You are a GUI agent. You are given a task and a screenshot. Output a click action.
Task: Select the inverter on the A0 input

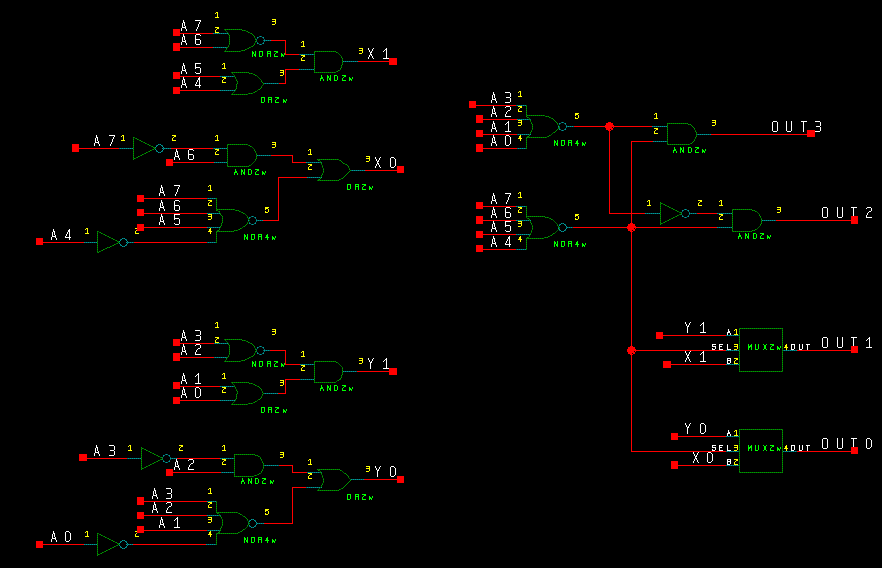point(112,544)
